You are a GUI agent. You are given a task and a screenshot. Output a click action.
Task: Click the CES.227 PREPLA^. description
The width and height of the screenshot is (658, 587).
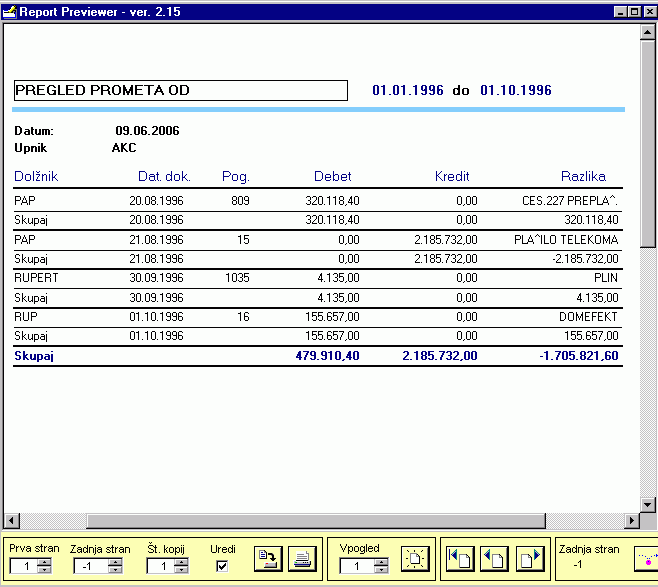pyautogui.click(x=570, y=201)
